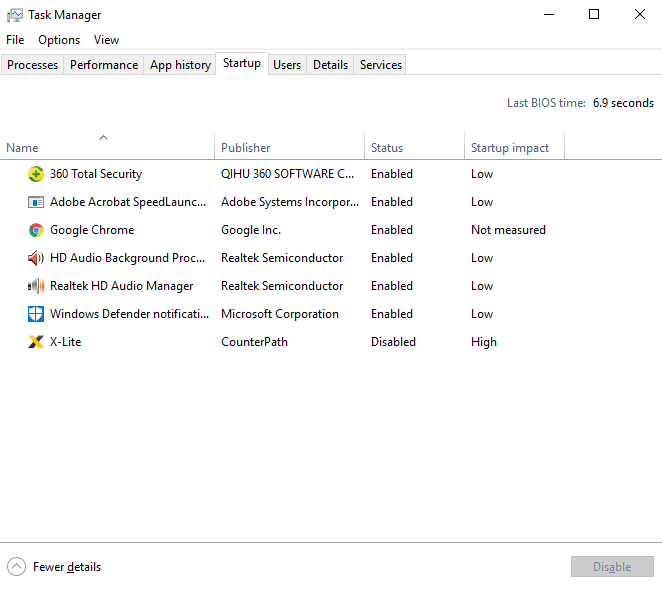Switch to the Users tab
This screenshot has width=662, height=589.
tap(287, 65)
